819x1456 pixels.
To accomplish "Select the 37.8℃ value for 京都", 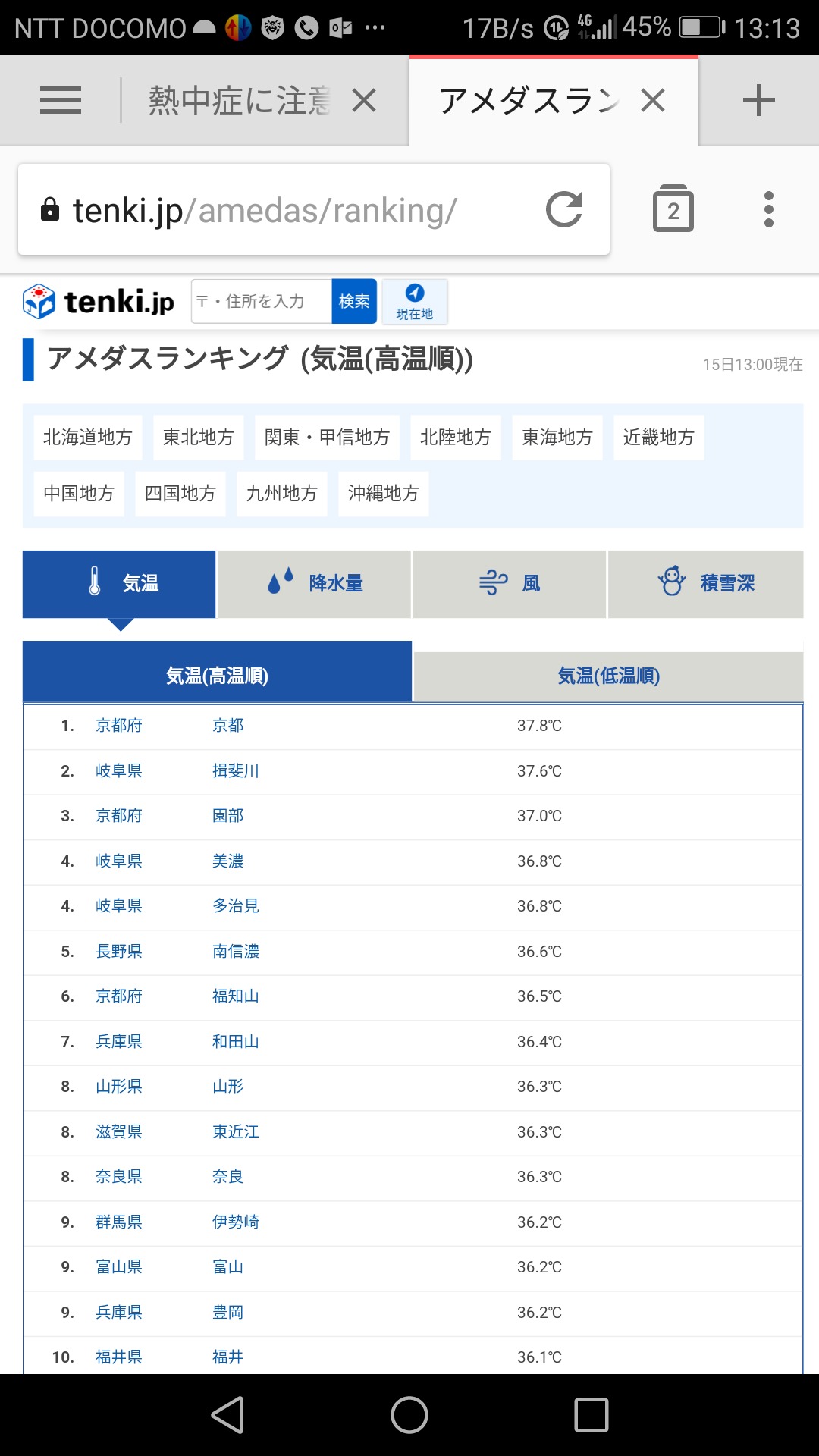I will (x=539, y=726).
